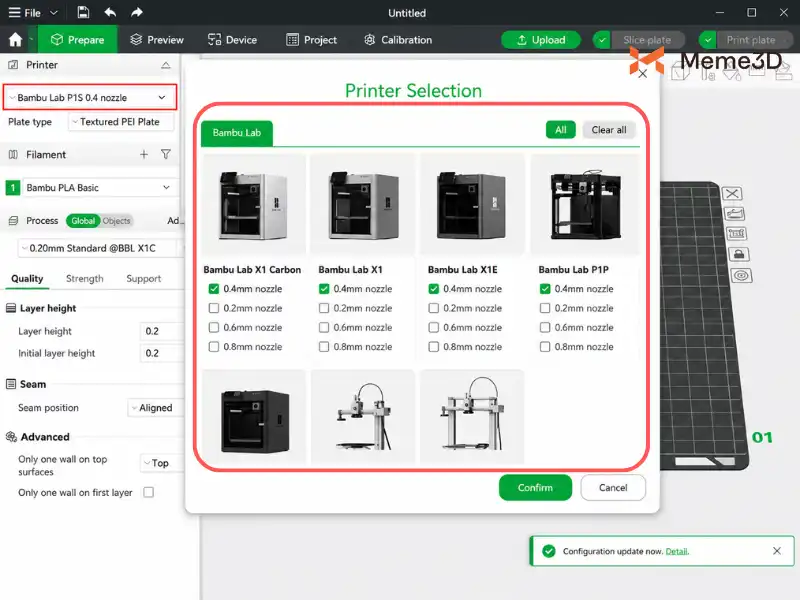Select the Quality settings tab
The image size is (800, 600).
[27, 279]
